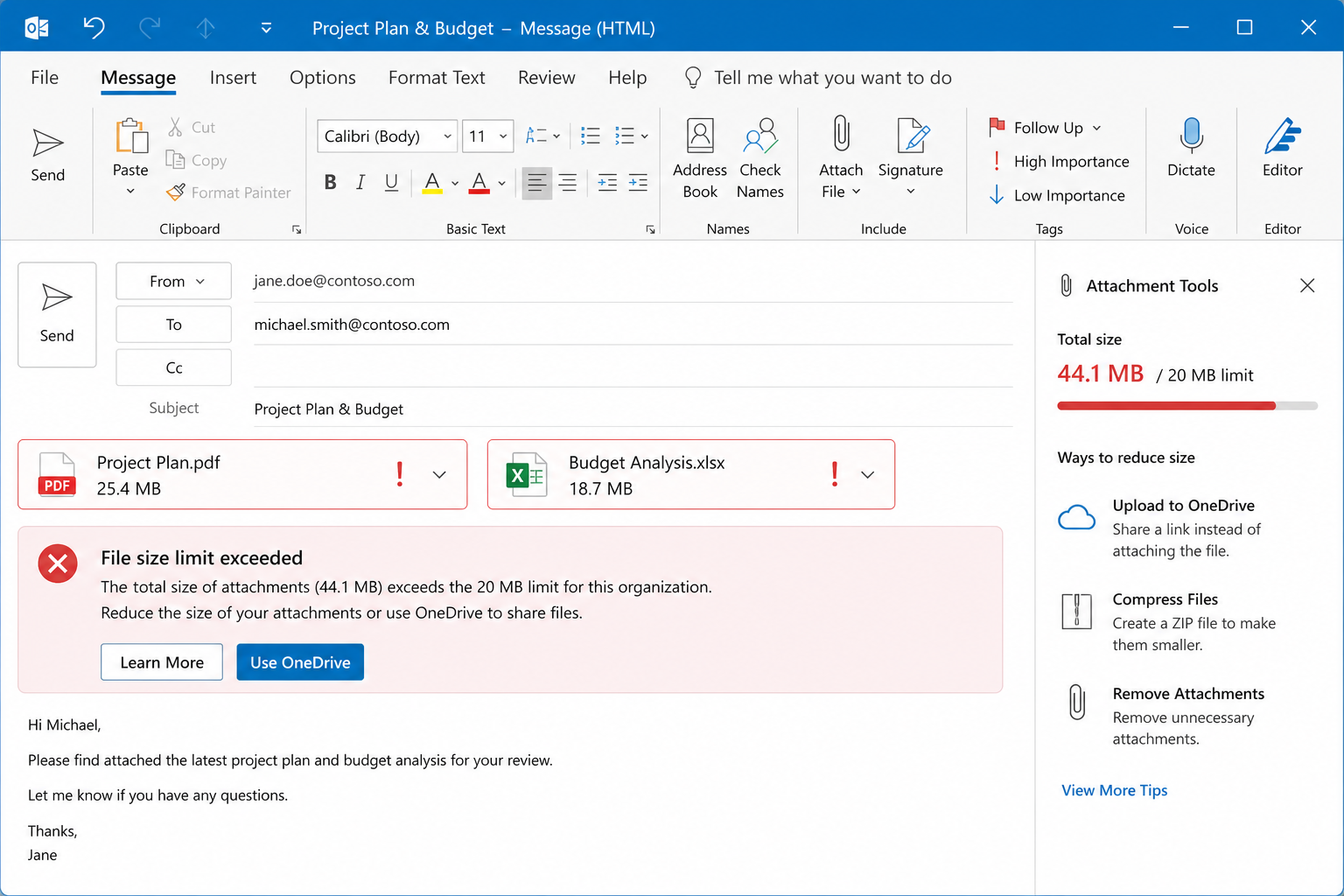Click the Increase Indent icon
The height and width of the screenshot is (896, 1344).
(639, 182)
